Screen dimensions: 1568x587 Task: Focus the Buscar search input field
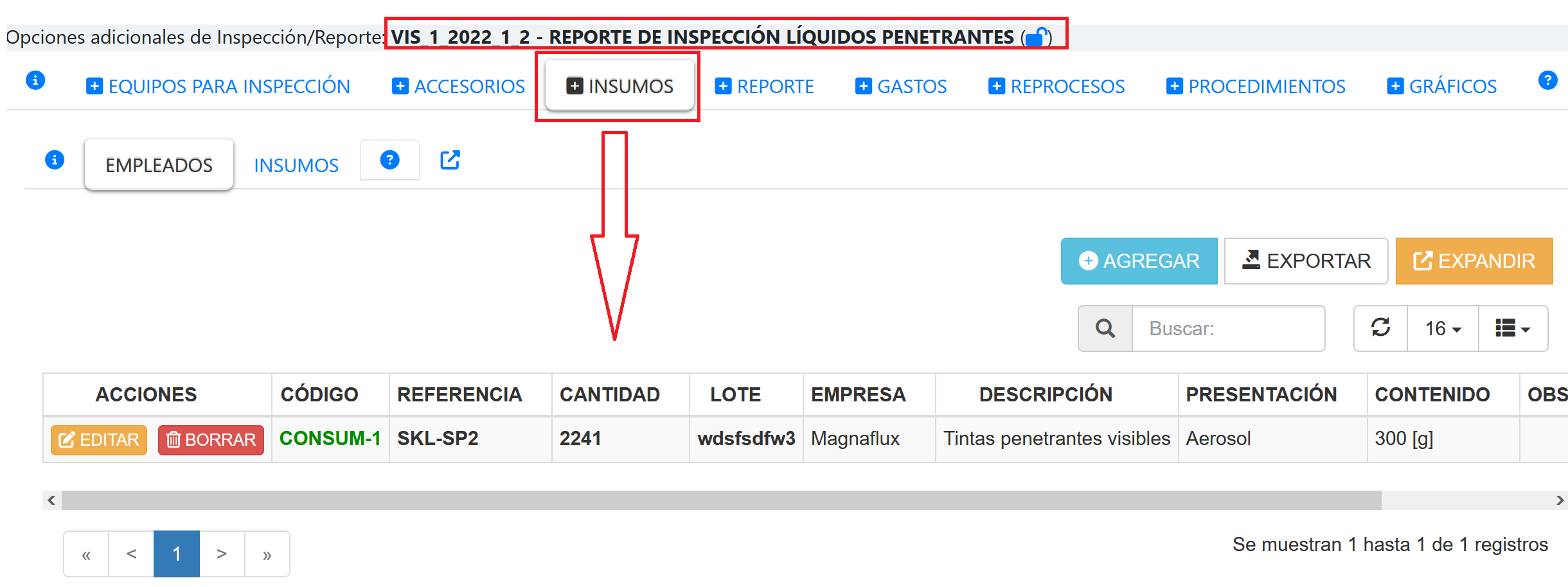1227,329
